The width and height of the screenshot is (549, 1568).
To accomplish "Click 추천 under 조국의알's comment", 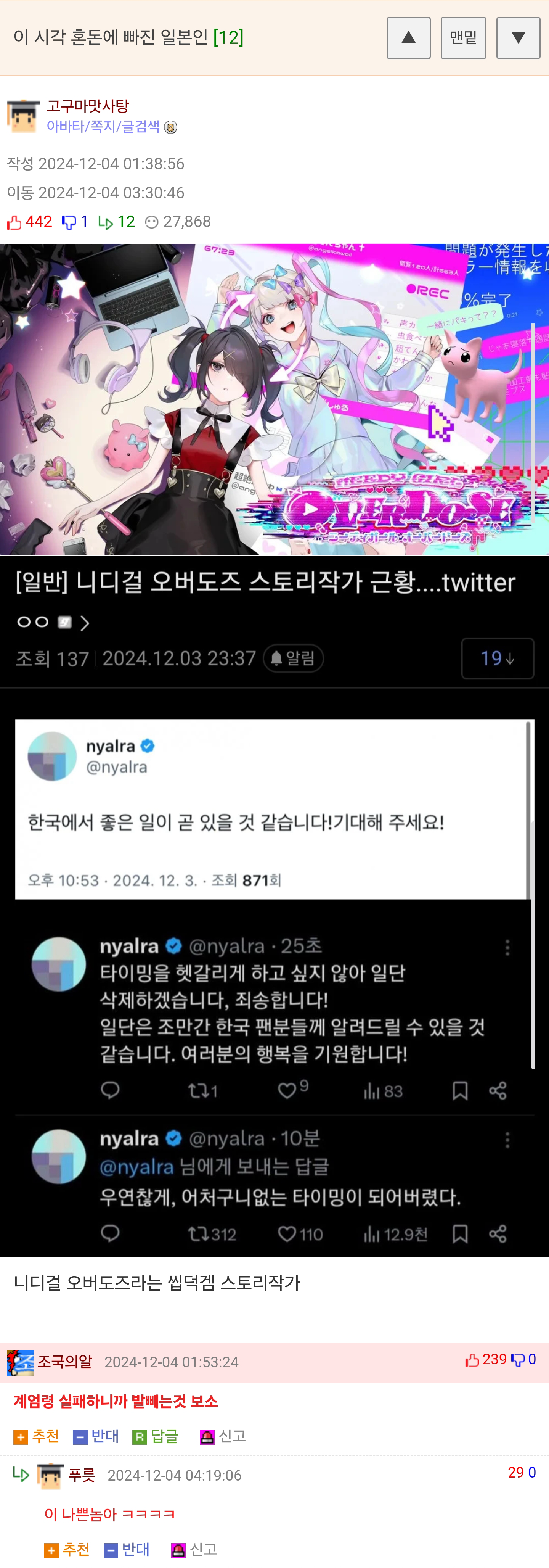I will (37, 1436).
